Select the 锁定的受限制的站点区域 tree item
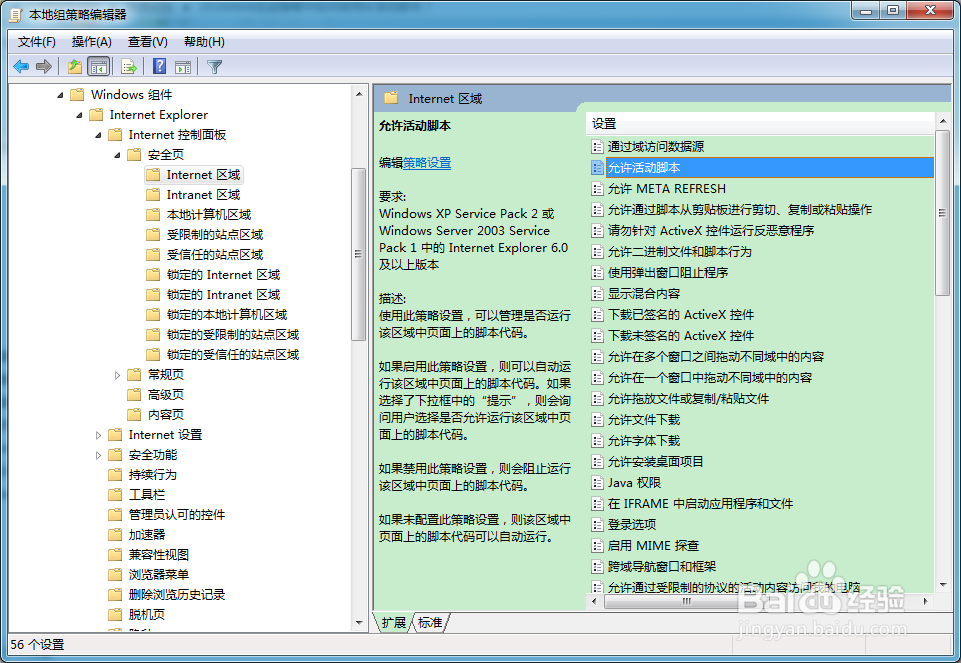Image resolution: width=961 pixels, height=663 pixels. (233, 335)
